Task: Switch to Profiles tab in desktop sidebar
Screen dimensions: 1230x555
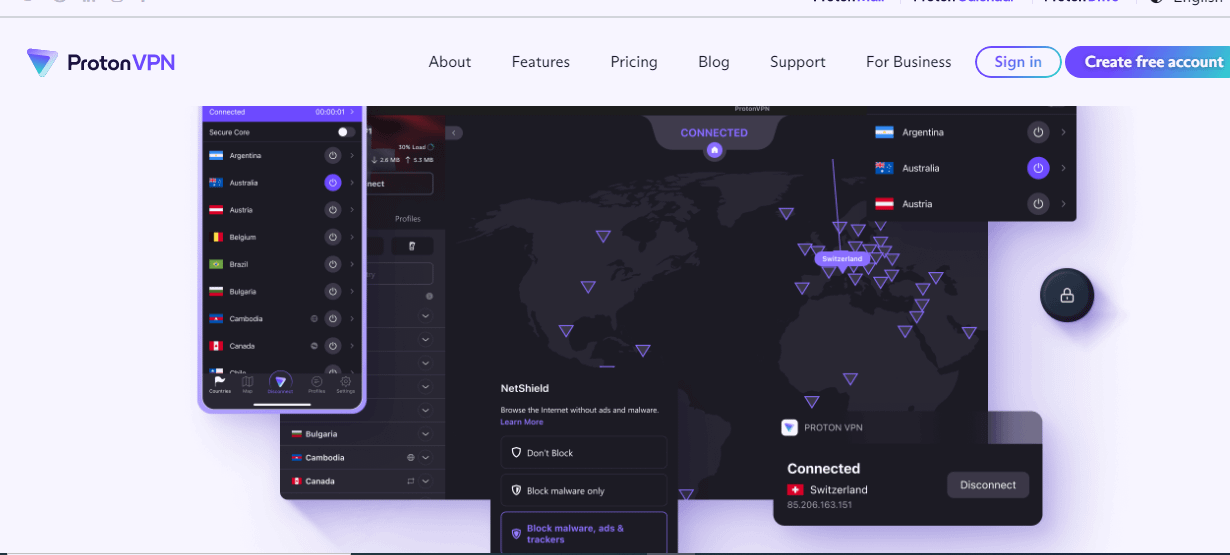Action: point(408,219)
